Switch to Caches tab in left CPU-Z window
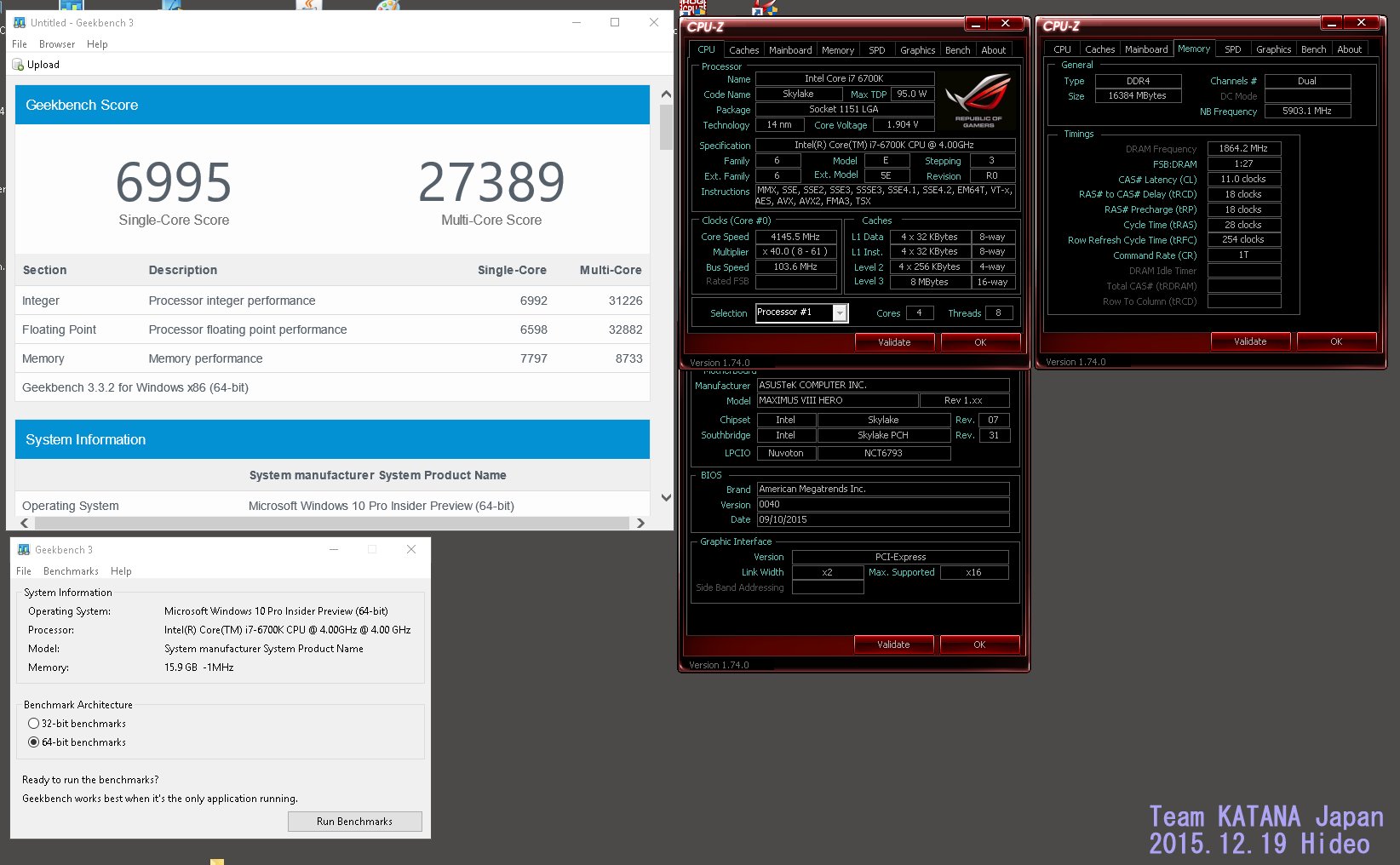The width and height of the screenshot is (1400, 865). (x=743, y=50)
